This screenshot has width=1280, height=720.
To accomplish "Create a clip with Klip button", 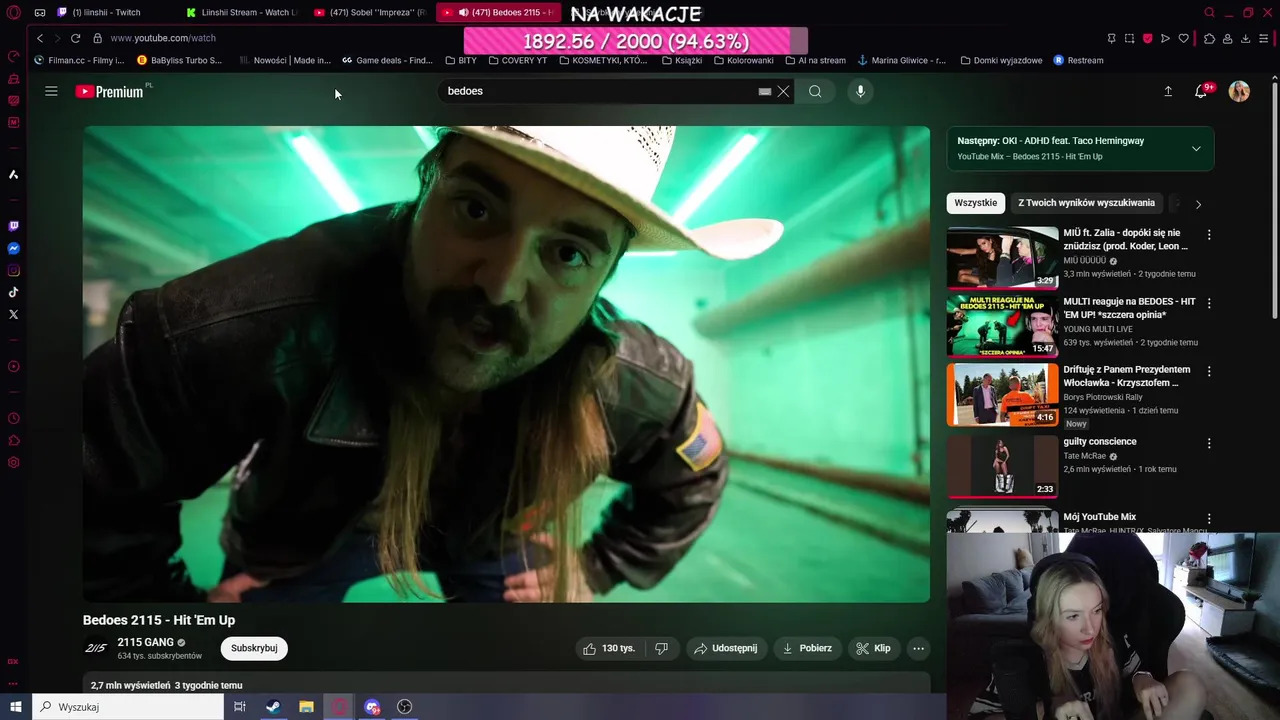I will [x=873, y=648].
